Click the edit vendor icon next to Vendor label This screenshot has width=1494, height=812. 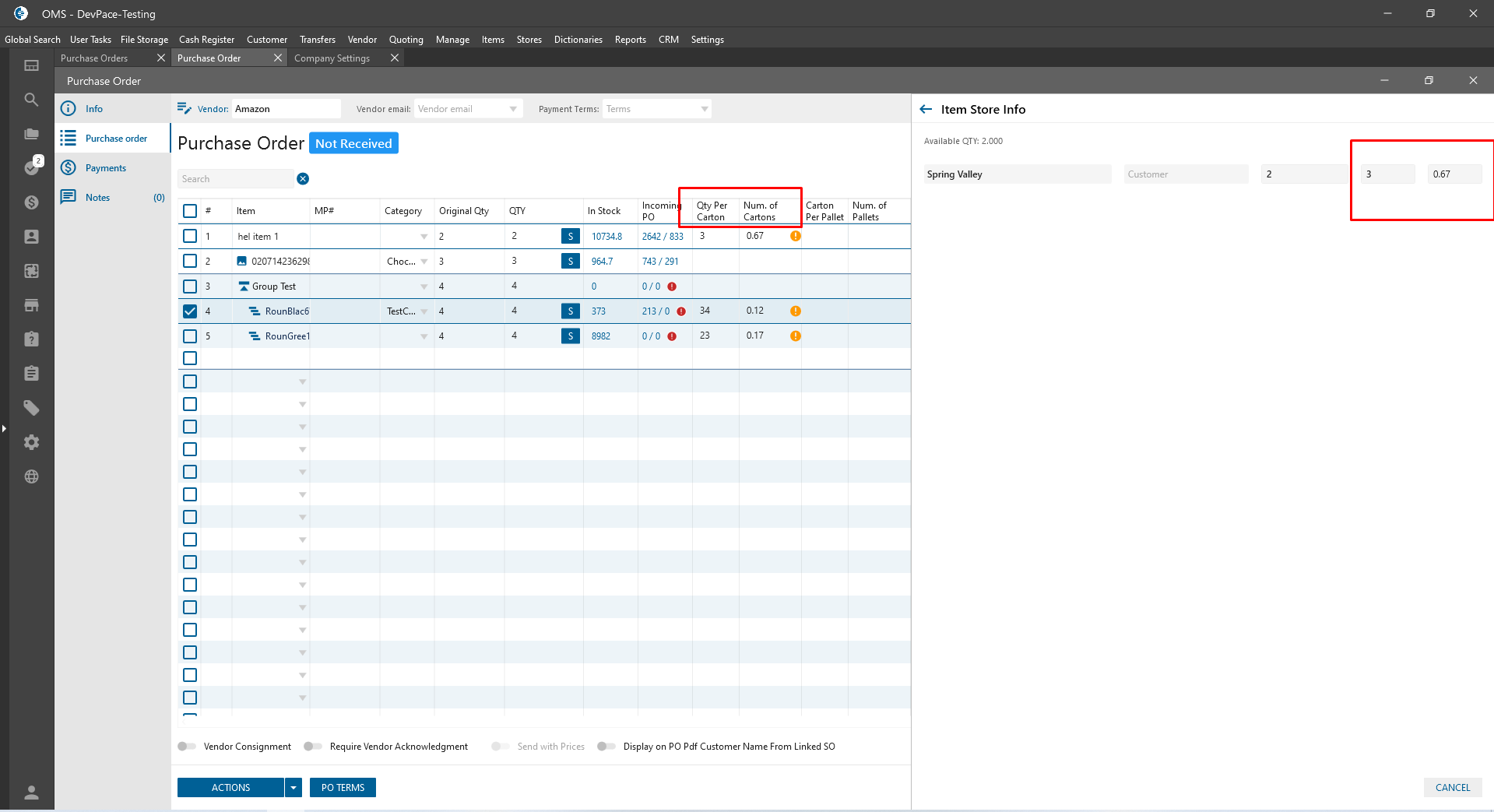coord(184,109)
